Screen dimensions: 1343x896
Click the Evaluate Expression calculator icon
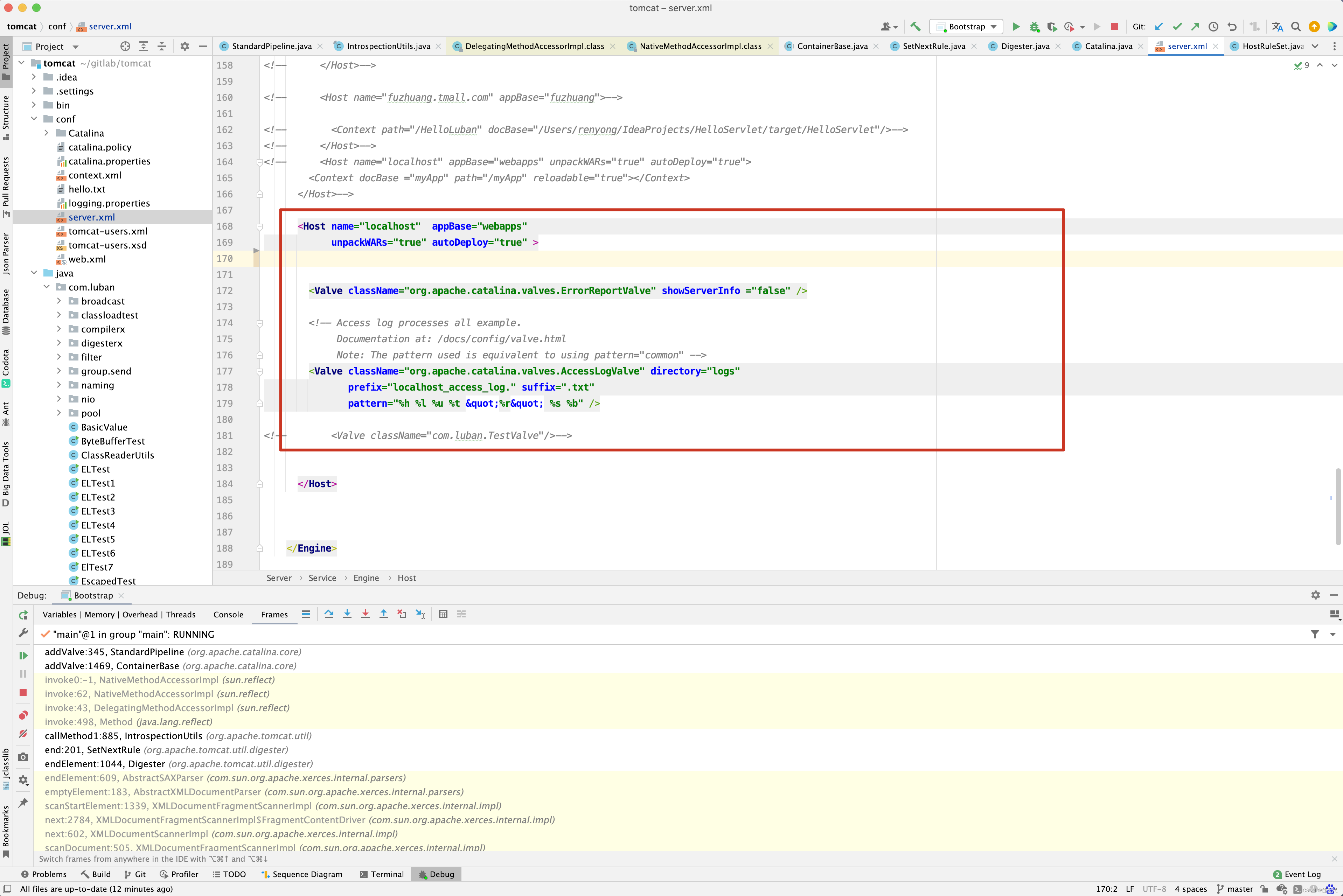[x=443, y=614]
